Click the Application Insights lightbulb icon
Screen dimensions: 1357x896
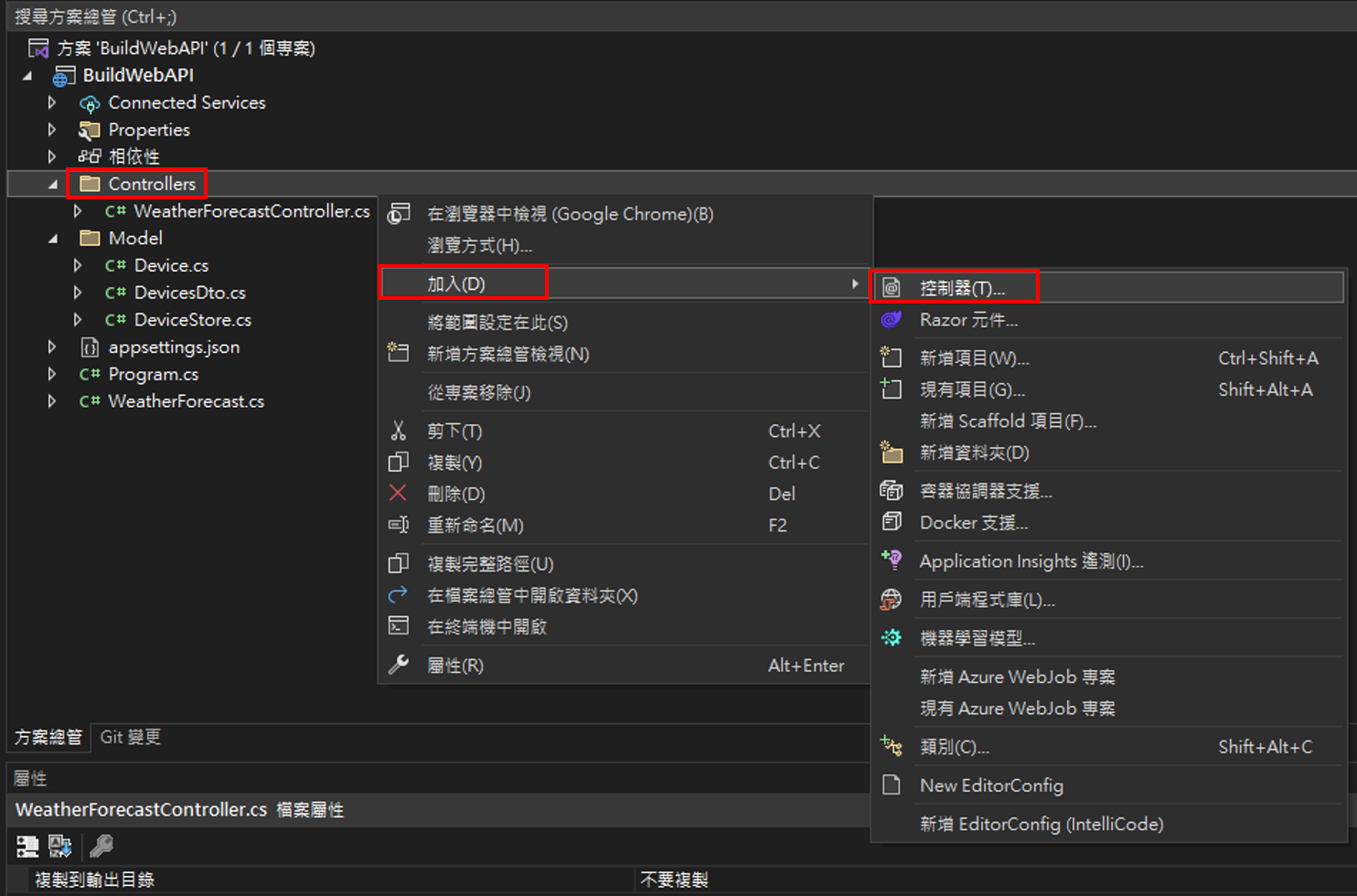click(x=892, y=560)
